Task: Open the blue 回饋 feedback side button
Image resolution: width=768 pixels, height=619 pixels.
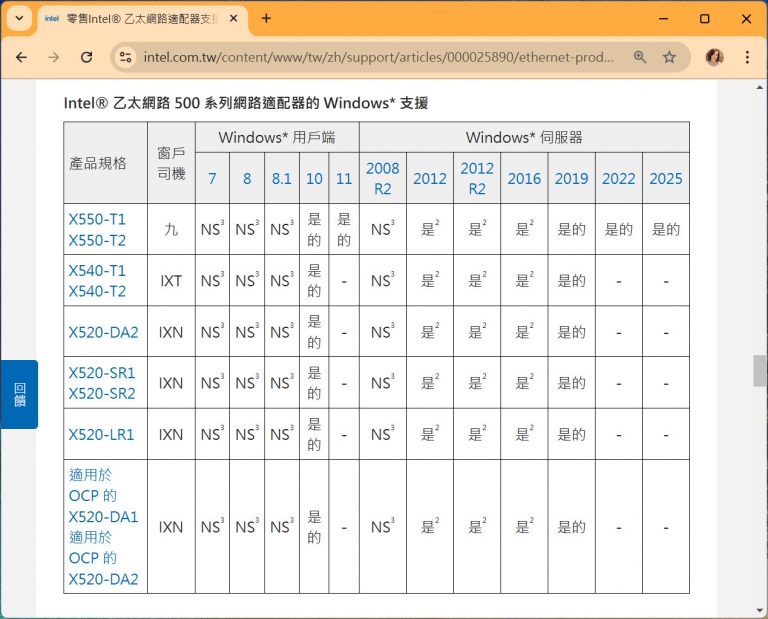Action: click(19, 395)
